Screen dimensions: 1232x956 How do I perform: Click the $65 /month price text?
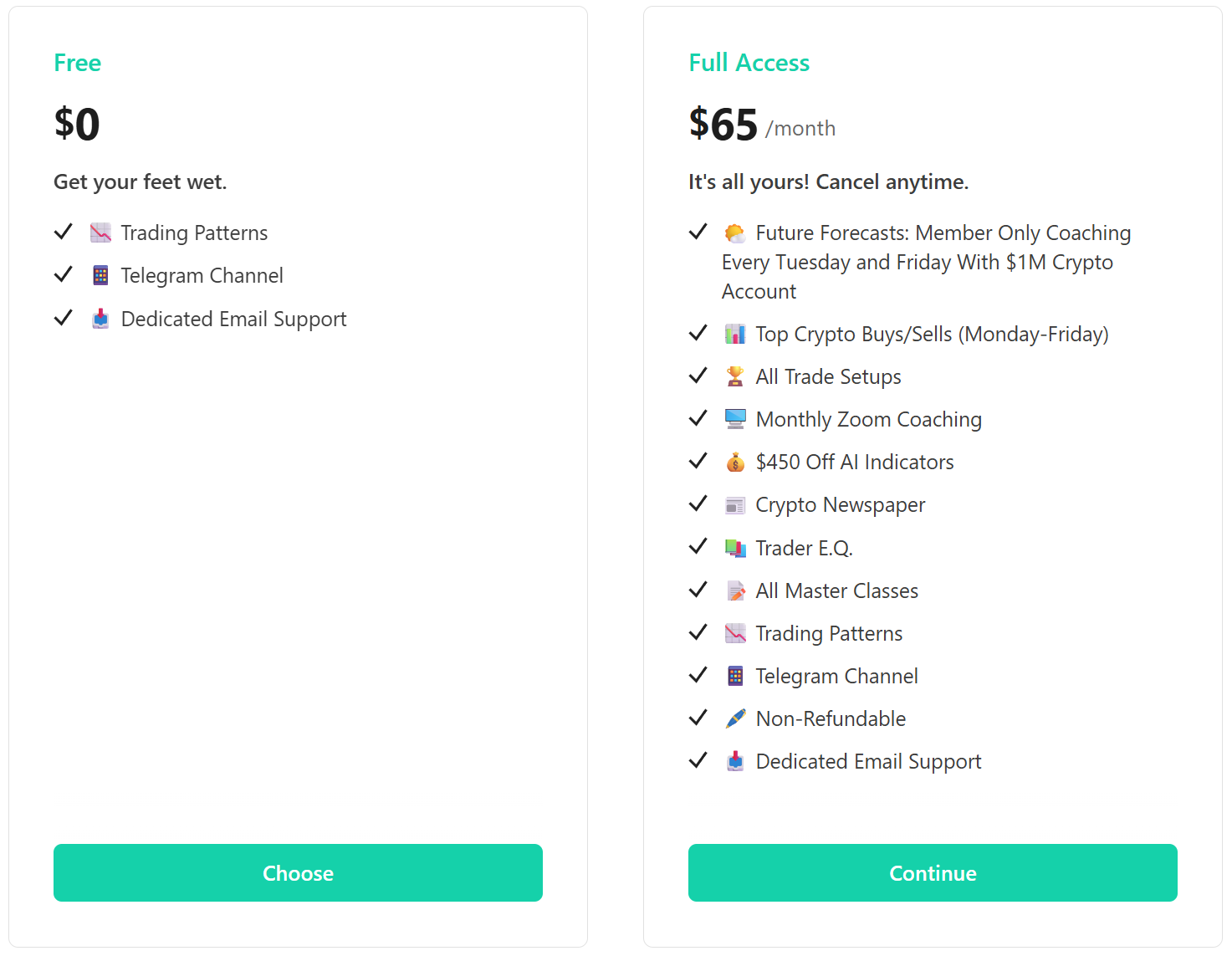[761, 125]
